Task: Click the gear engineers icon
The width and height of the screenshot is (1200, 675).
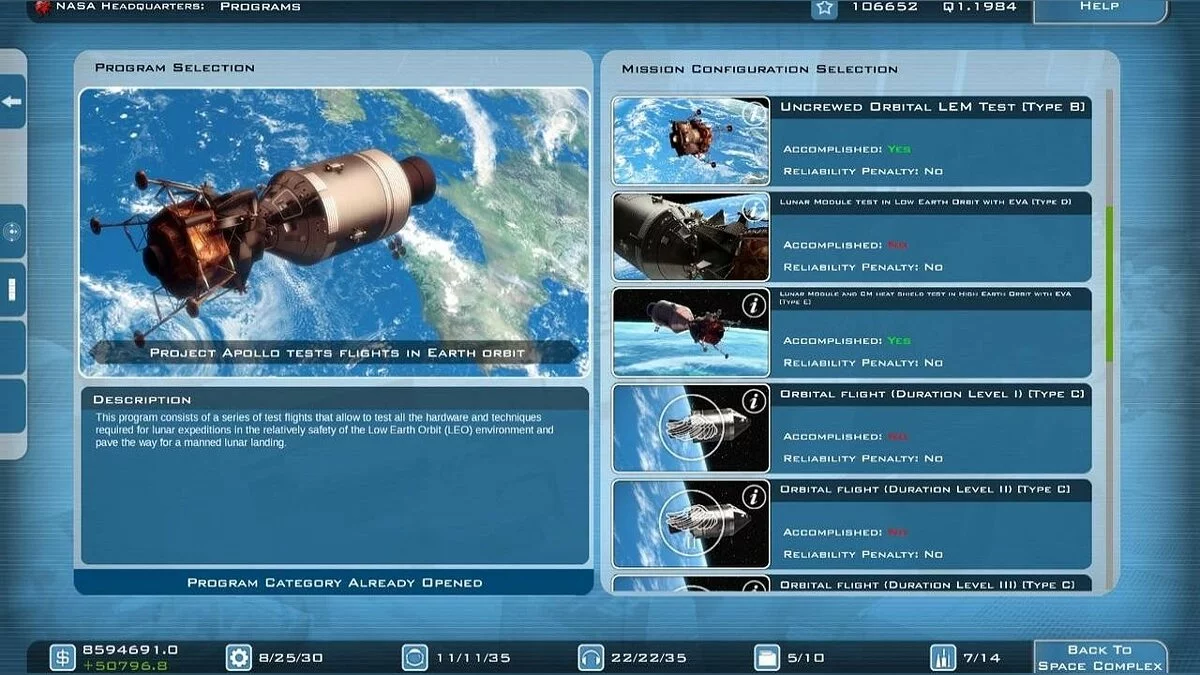Action: (239, 657)
